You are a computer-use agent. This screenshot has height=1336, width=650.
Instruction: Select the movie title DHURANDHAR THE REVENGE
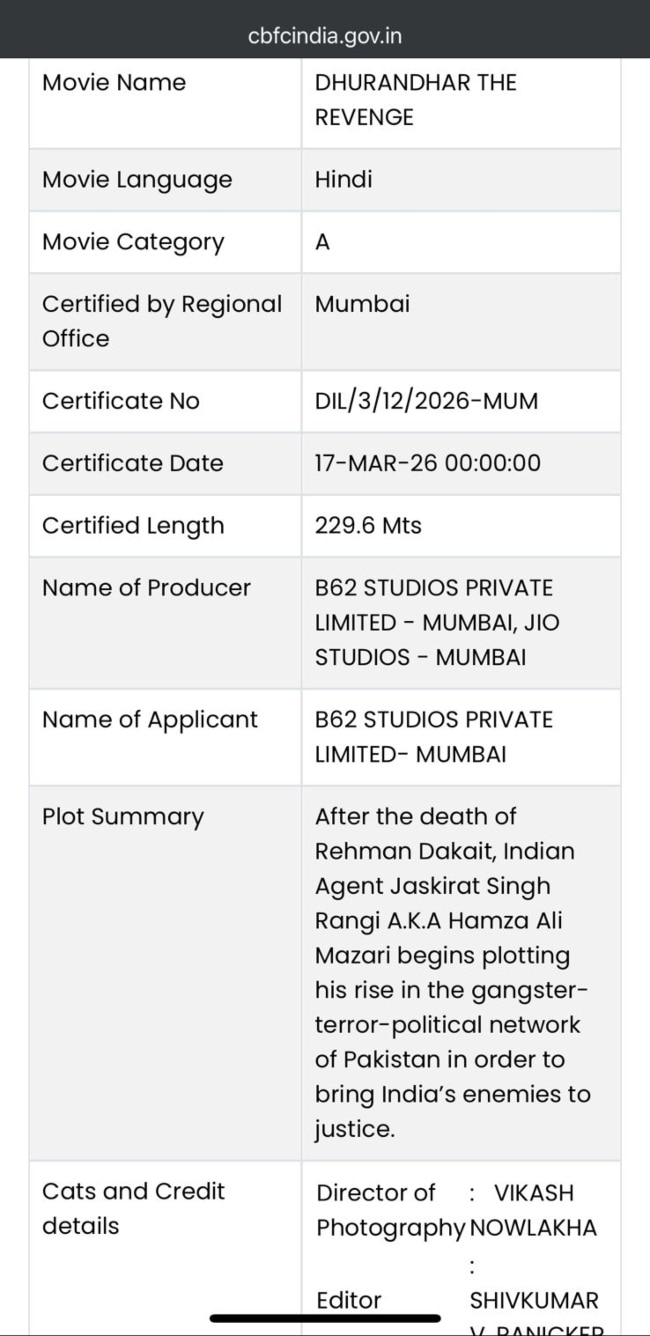[x=415, y=99]
